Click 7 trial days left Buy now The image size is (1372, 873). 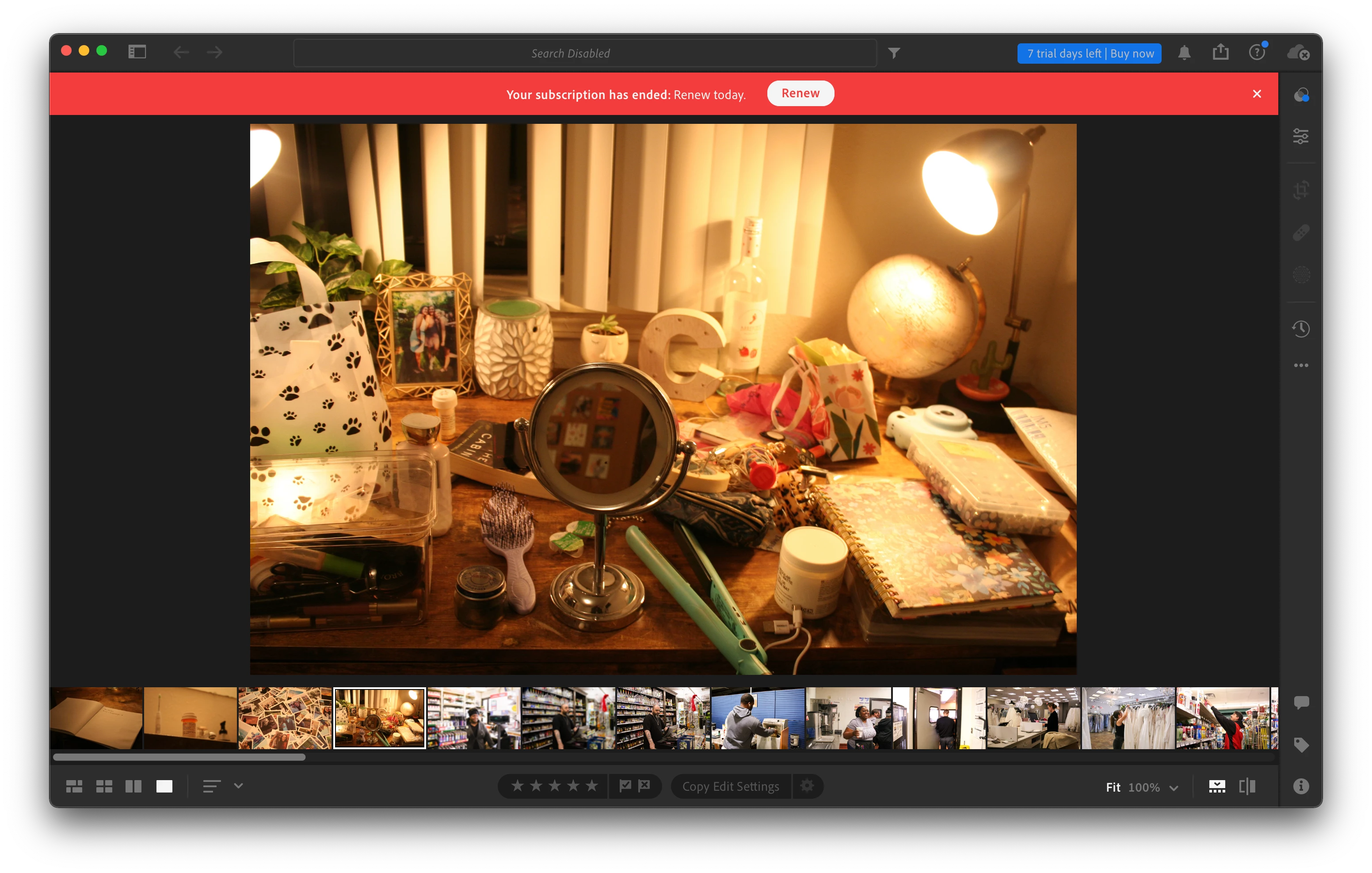(1089, 54)
